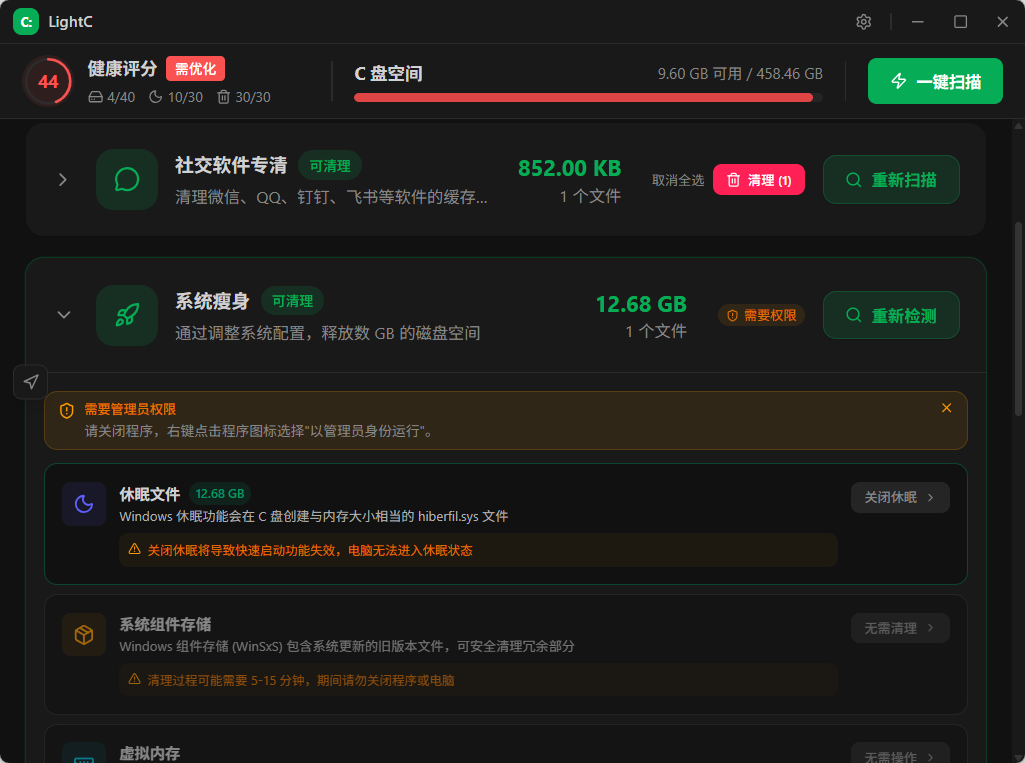Click 重新检测 for system slimming

[x=891, y=315]
